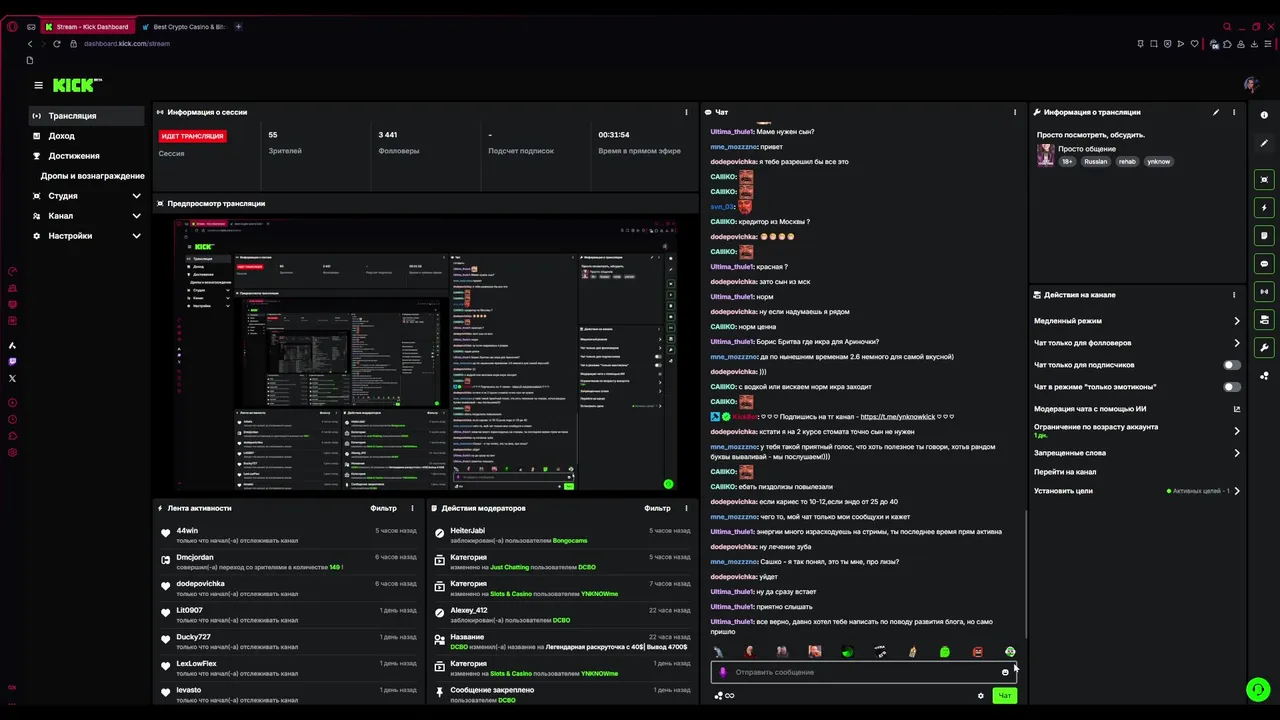Open activity feed Фильтр dropdown
Image resolution: width=1280 pixels, height=720 pixels.
tap(383, 508)
